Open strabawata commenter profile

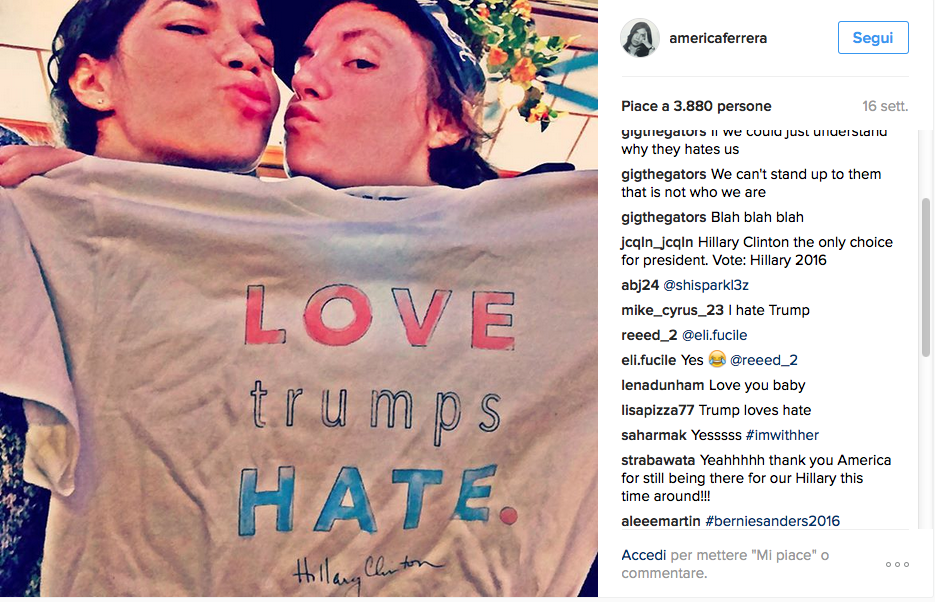click(658, 460)
